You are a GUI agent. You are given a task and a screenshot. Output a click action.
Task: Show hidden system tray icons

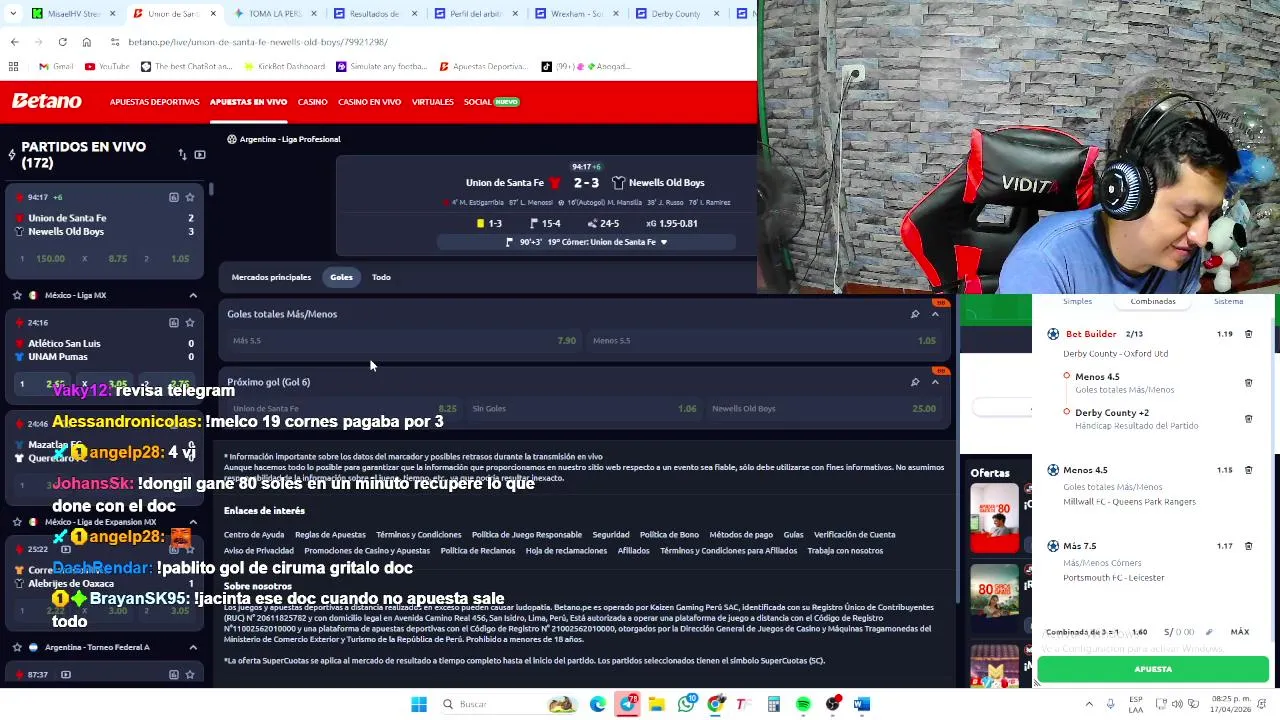point(1089,704)
